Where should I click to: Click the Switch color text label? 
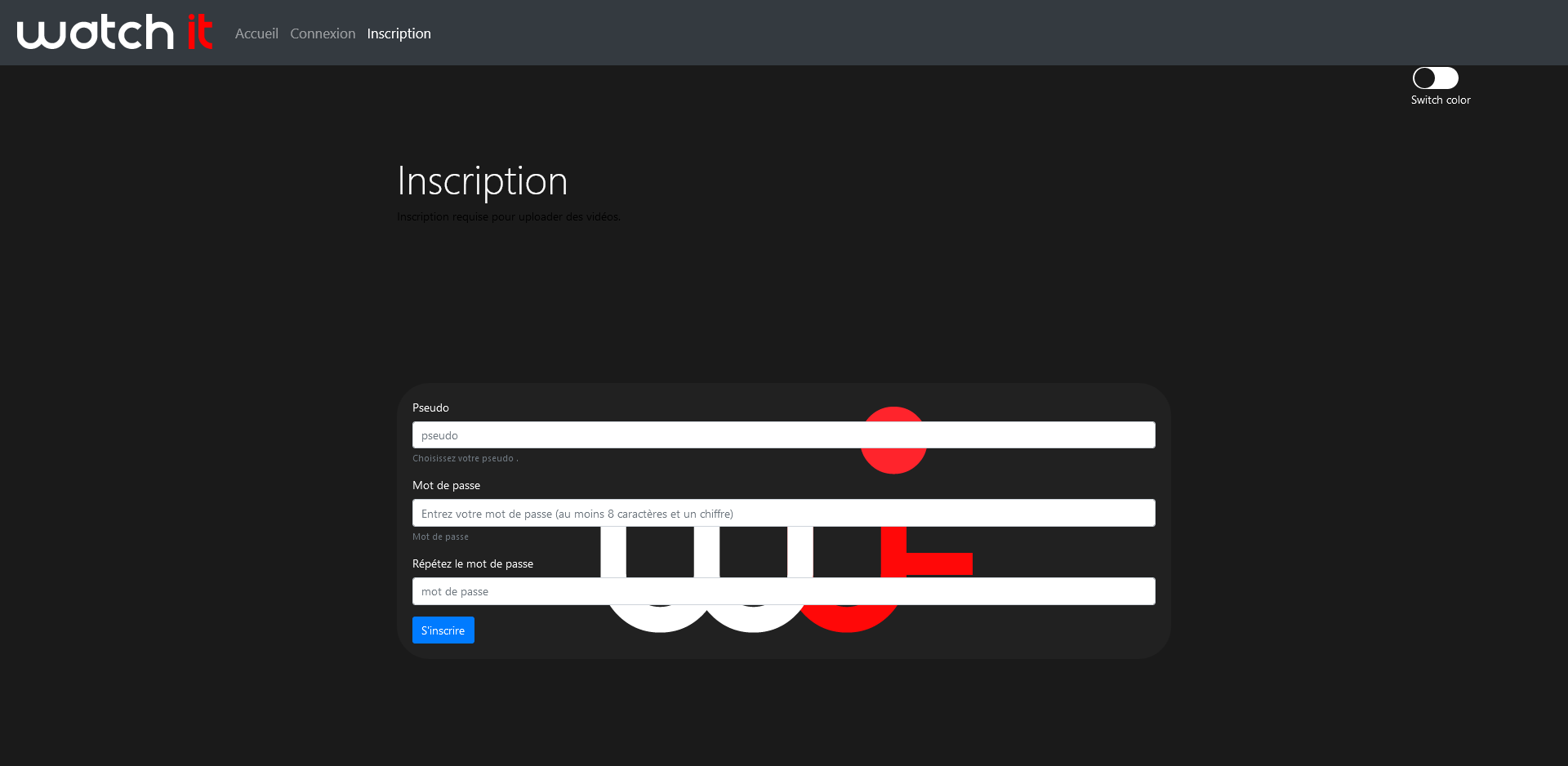(x=1440, y=100)
